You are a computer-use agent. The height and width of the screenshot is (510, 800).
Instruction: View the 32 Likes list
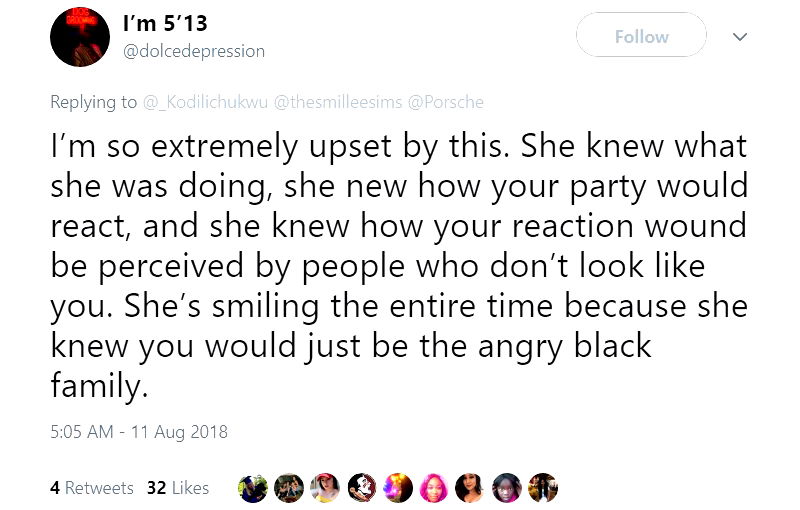[x=177, y=488]
